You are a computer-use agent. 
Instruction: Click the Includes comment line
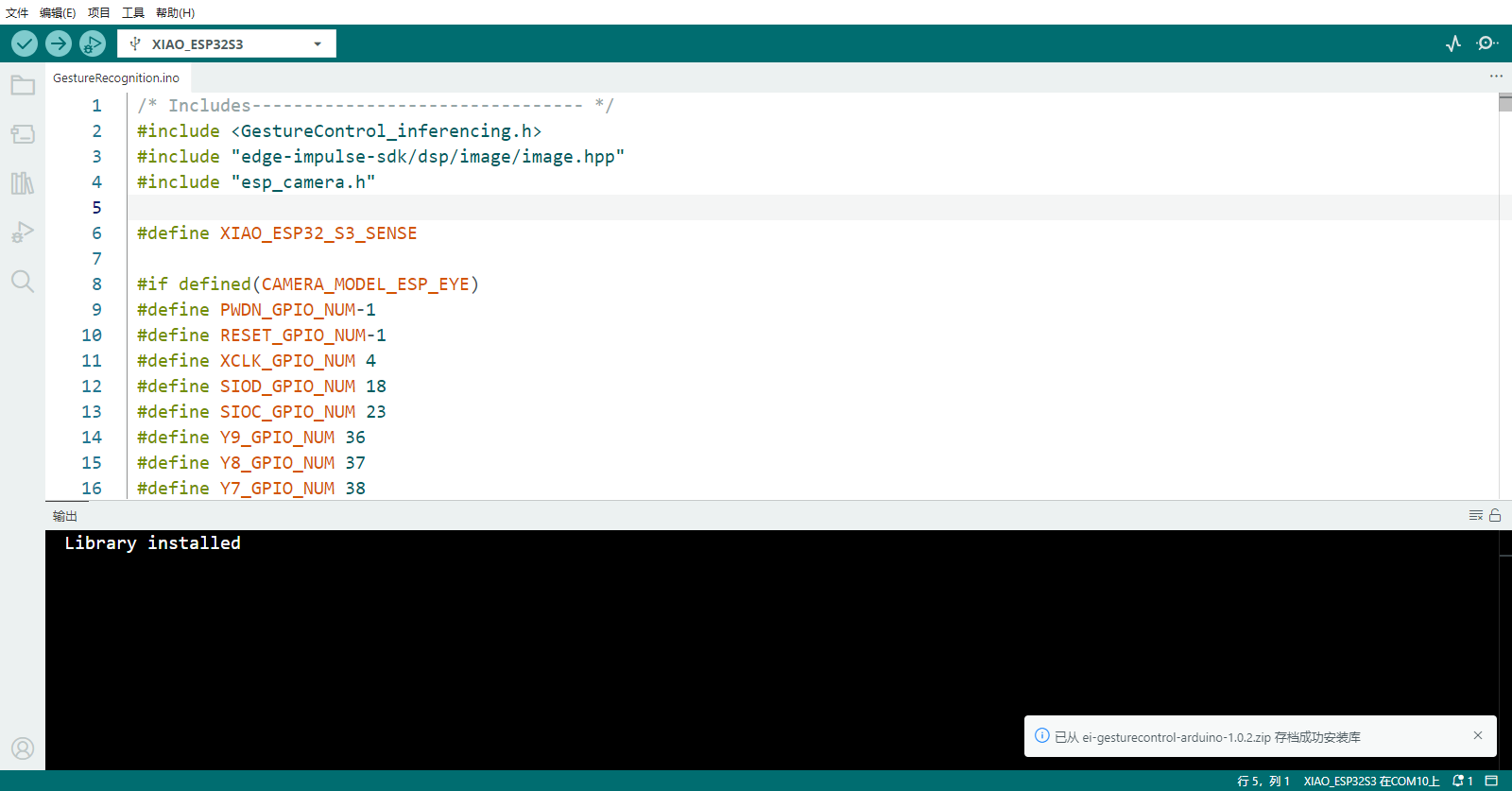click(375, 106)
